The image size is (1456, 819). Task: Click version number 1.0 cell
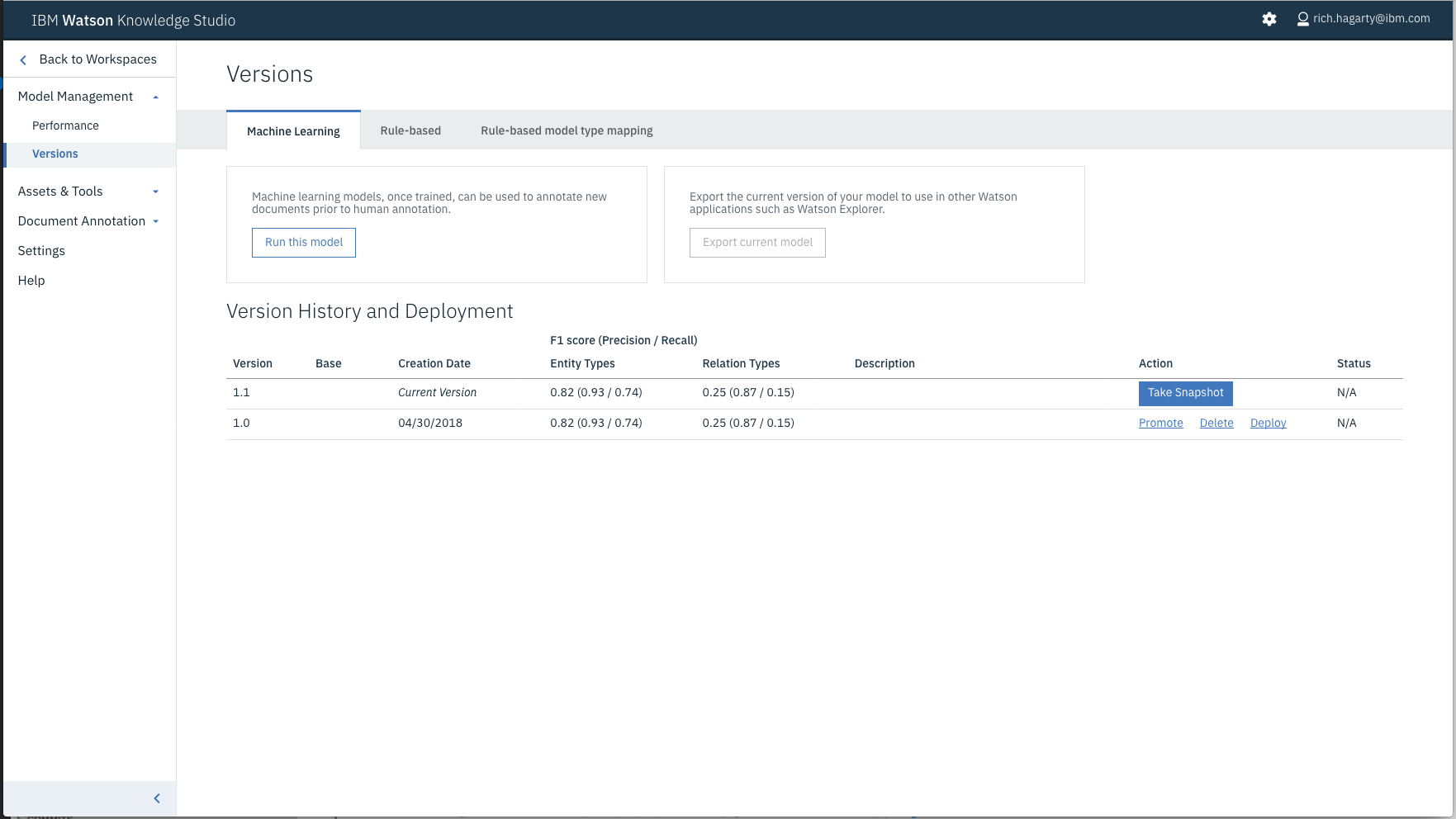(x=241, y=423)
